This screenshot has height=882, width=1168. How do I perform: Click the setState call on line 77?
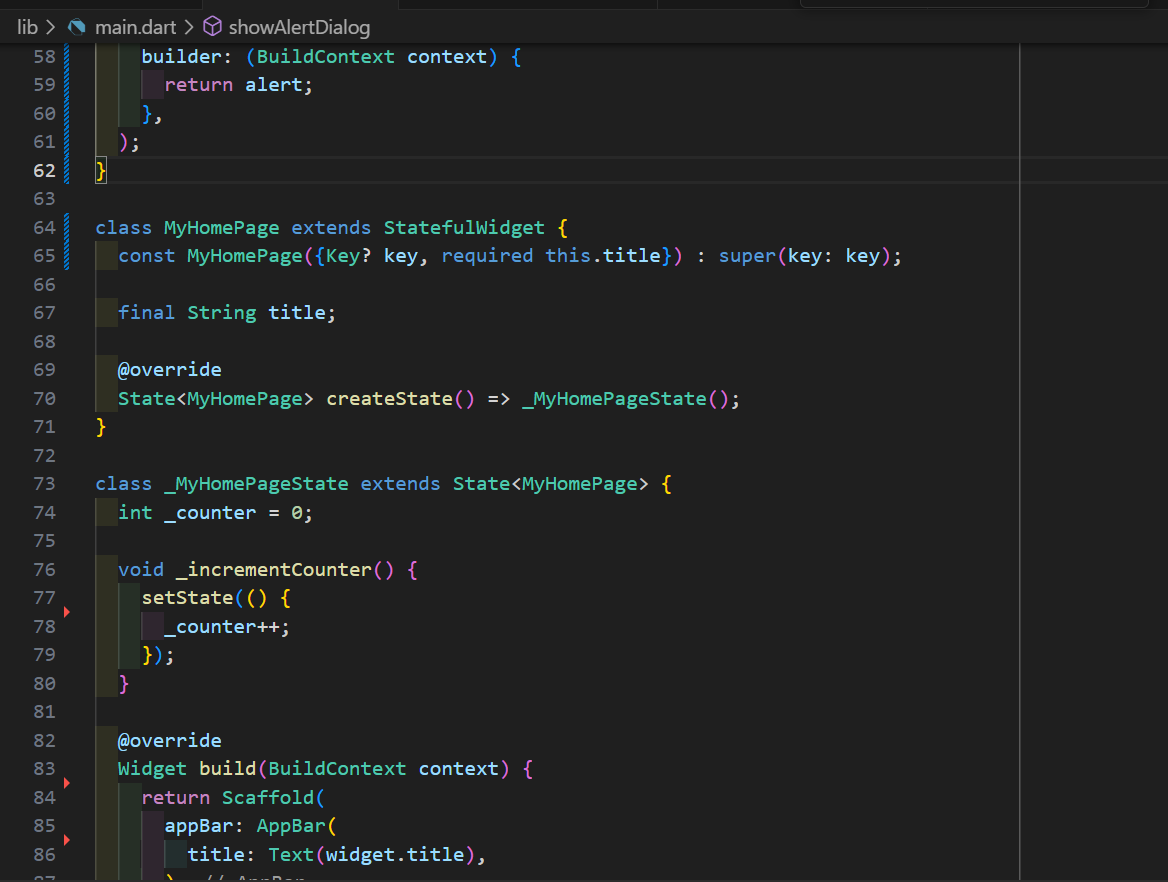coord(186,597)
